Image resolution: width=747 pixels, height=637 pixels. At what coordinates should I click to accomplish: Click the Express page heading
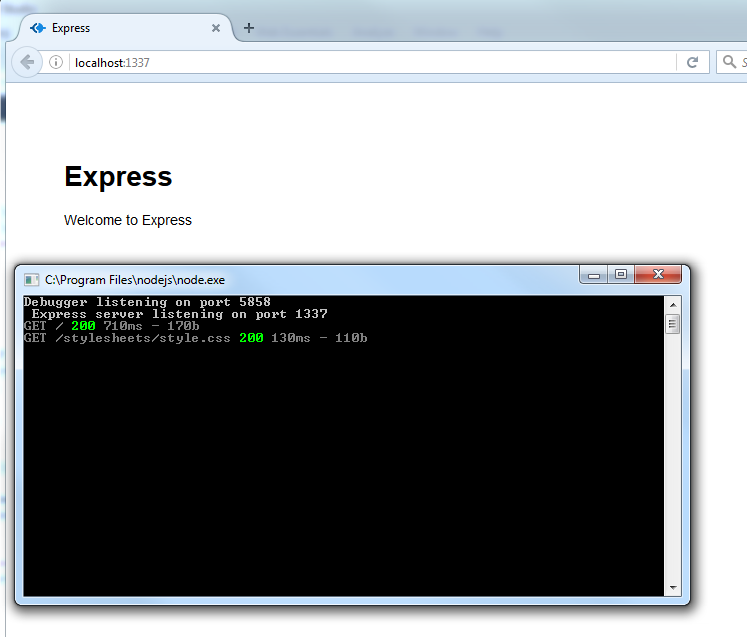118,177
